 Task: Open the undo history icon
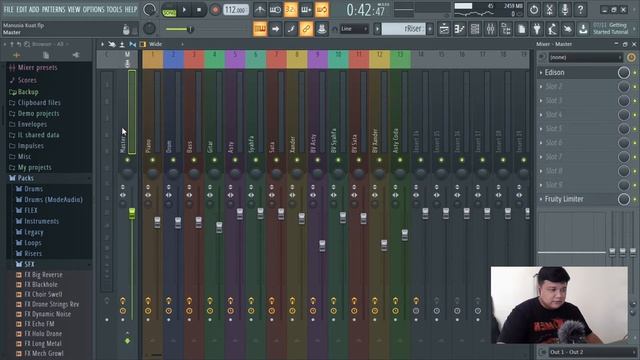point(534,9)
